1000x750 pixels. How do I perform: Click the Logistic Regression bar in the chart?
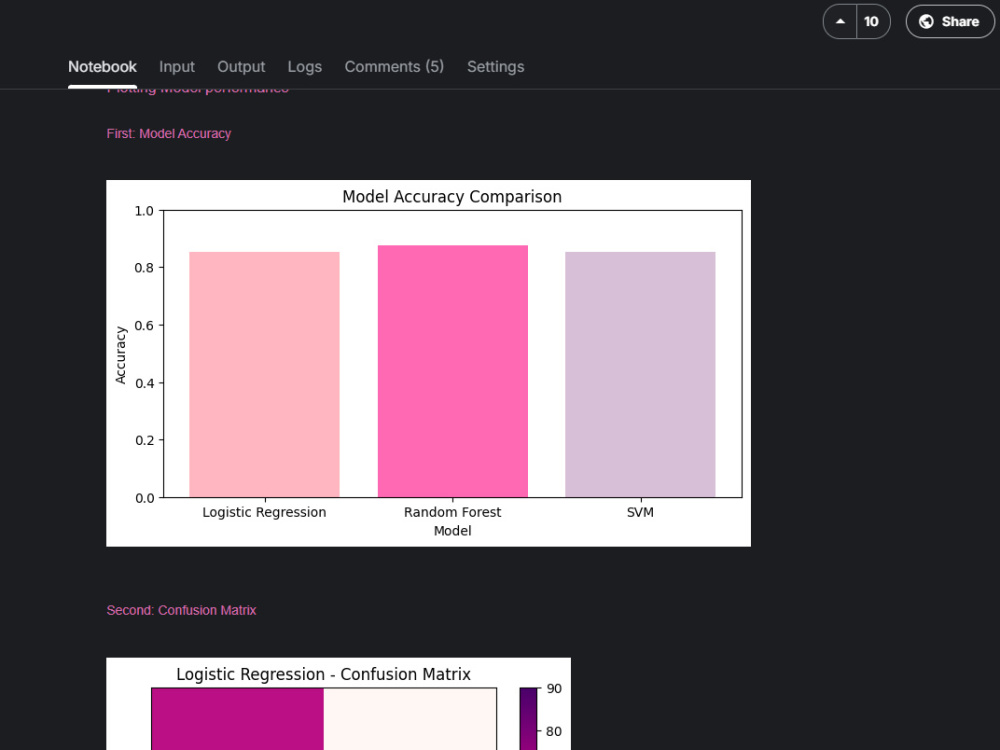click(264, 374)
